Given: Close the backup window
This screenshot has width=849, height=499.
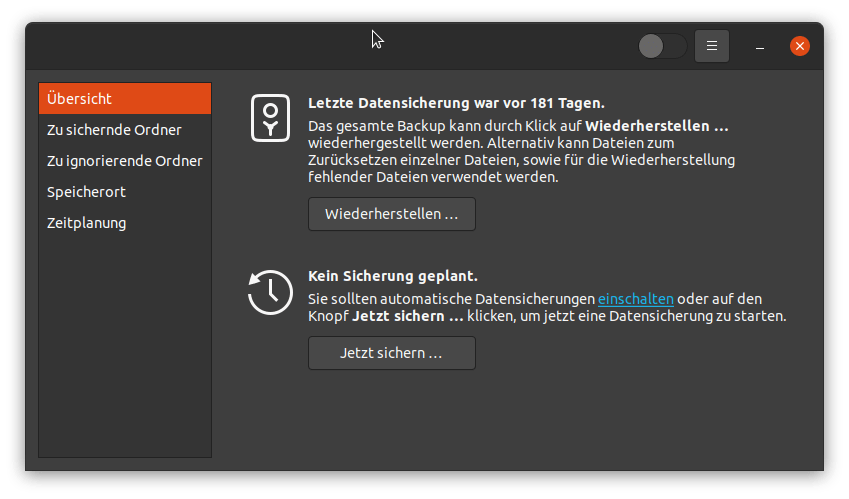Looking at the screenshot, I should tap(799, 46).
